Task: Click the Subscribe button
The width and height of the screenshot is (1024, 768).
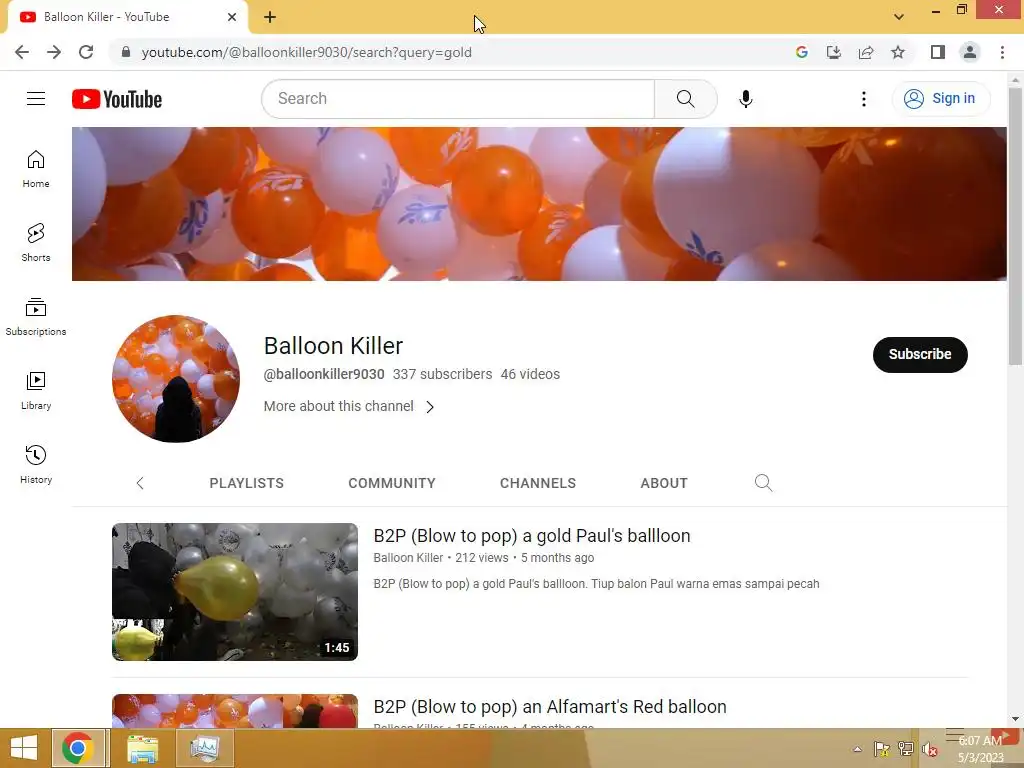Action: pyautogui.click(x=920, y=355)
